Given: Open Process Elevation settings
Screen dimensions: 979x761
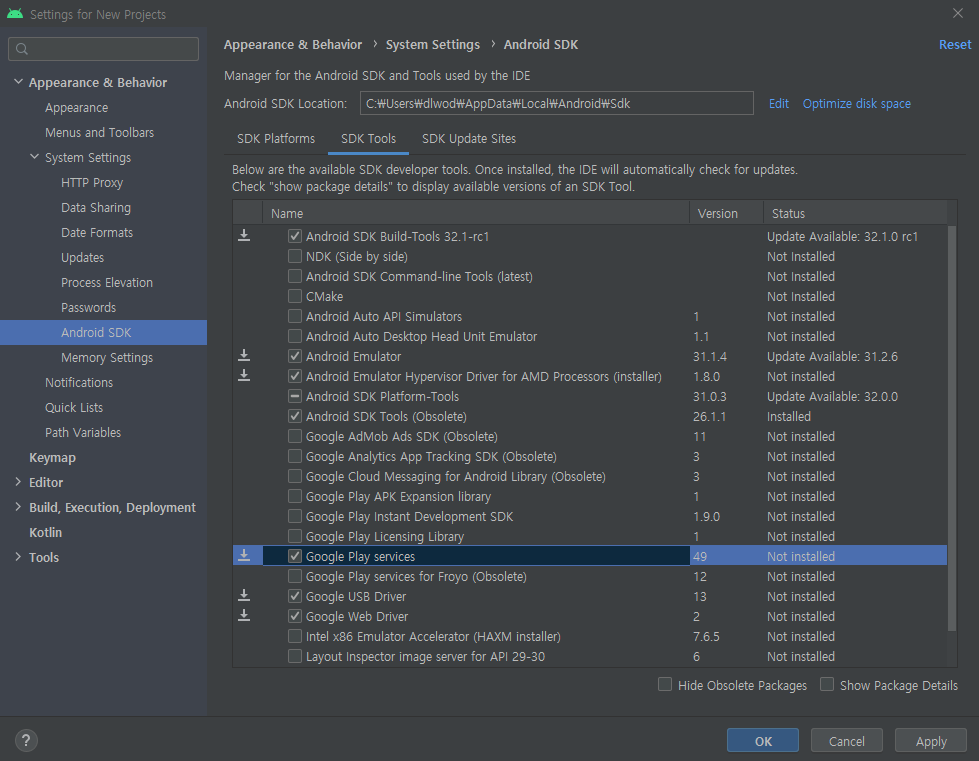Looking at the screenshot, I should tap(107, 282).
